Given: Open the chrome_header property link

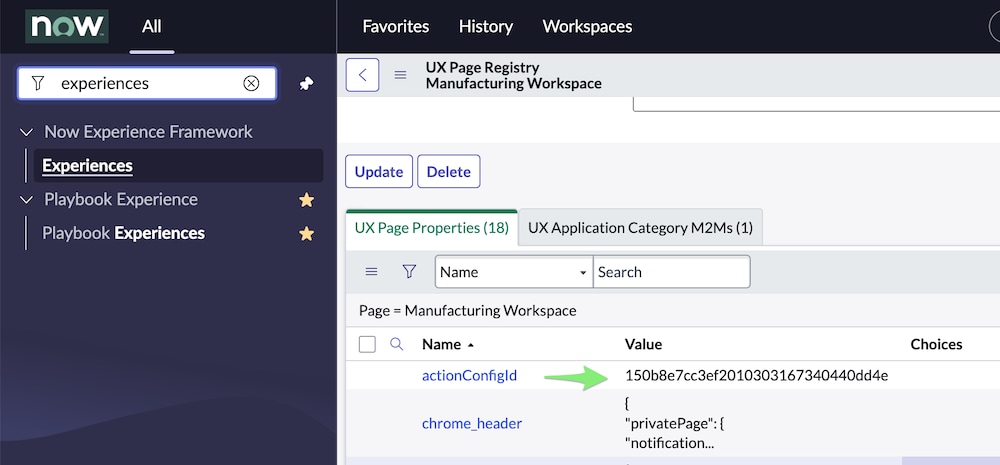Looking at the screenshot, I should tap(472, 423).
